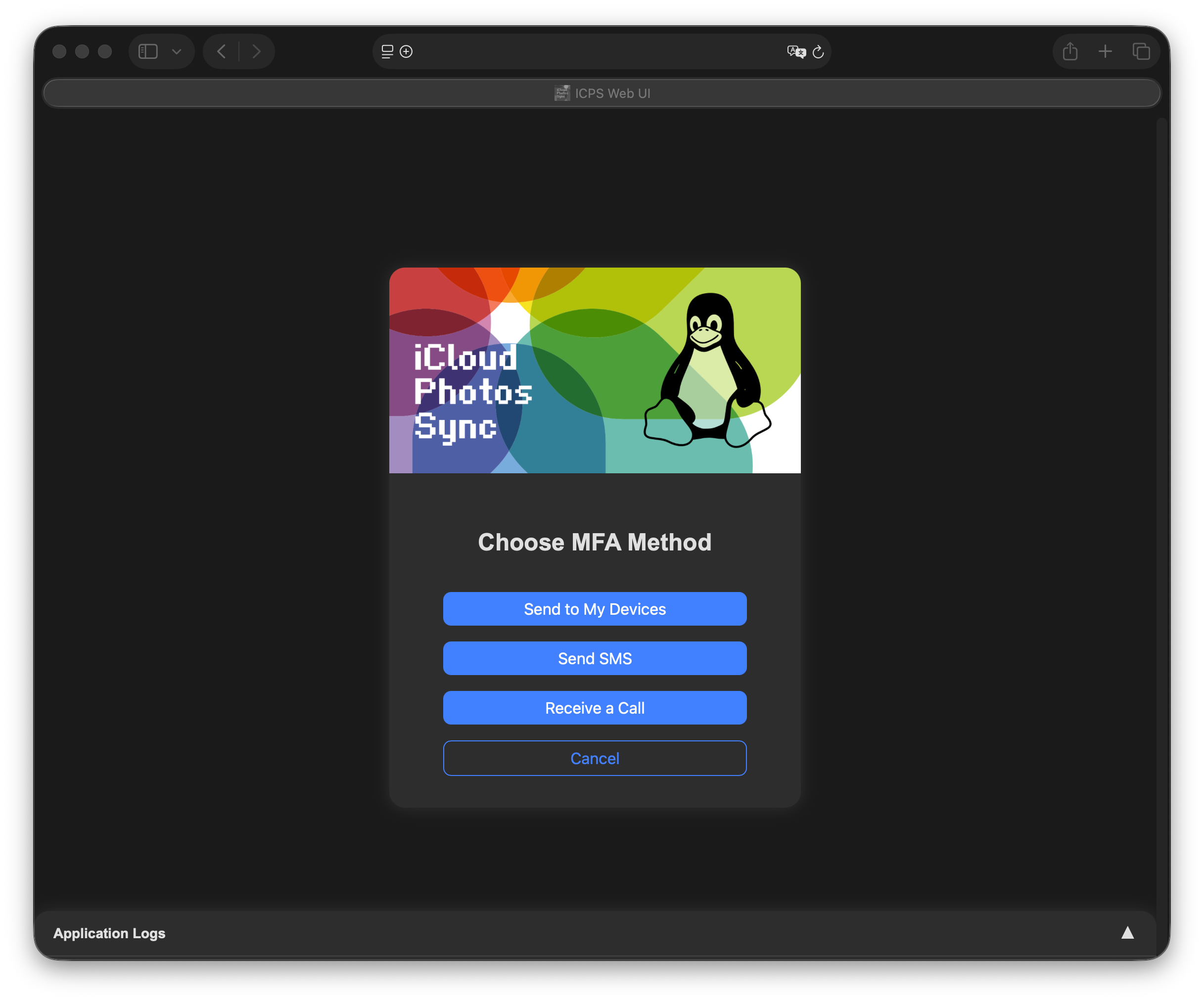The width and height of the screenshot is (1204, 1002).
Task: Open a new tab with the plus icon
Action: 1106,51
